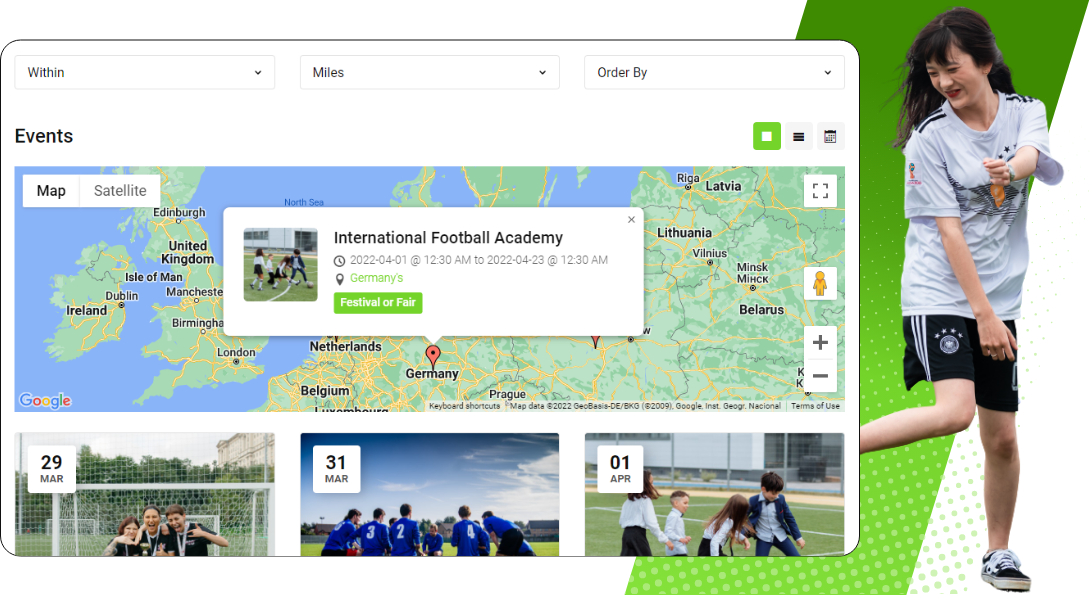Open International Football Academy event title
Viewport: 1090px width, 595px height.
448,238
